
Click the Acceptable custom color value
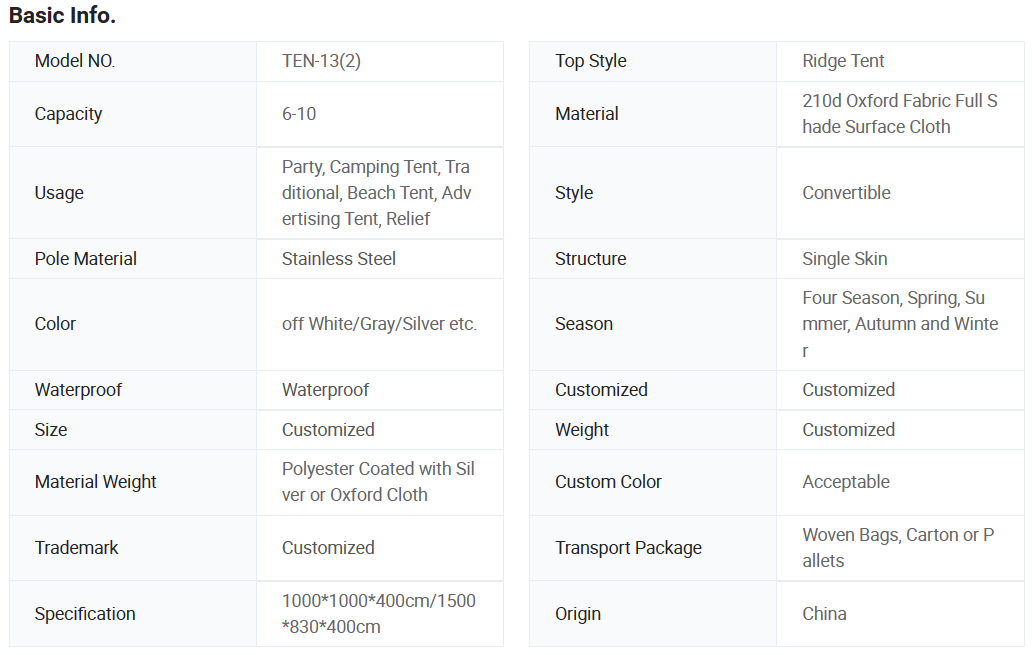tap(845, 482)
